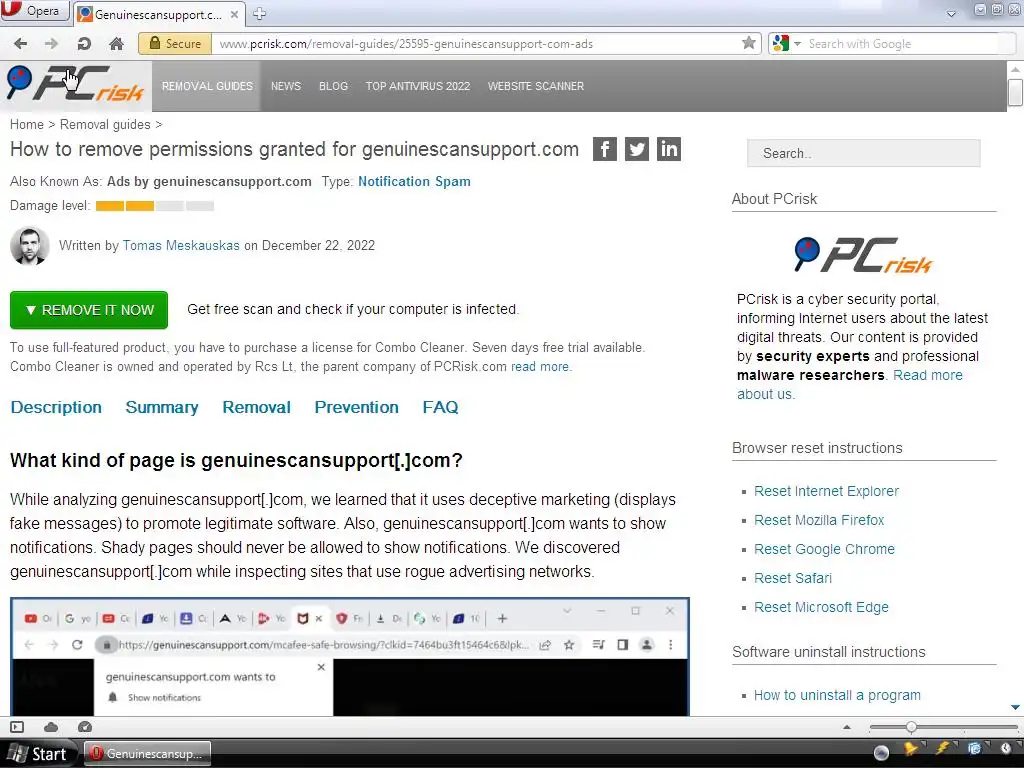Open the Opera Link cloud icon
This screenshot has height=768, width=1024.
[x=51, y=727]
